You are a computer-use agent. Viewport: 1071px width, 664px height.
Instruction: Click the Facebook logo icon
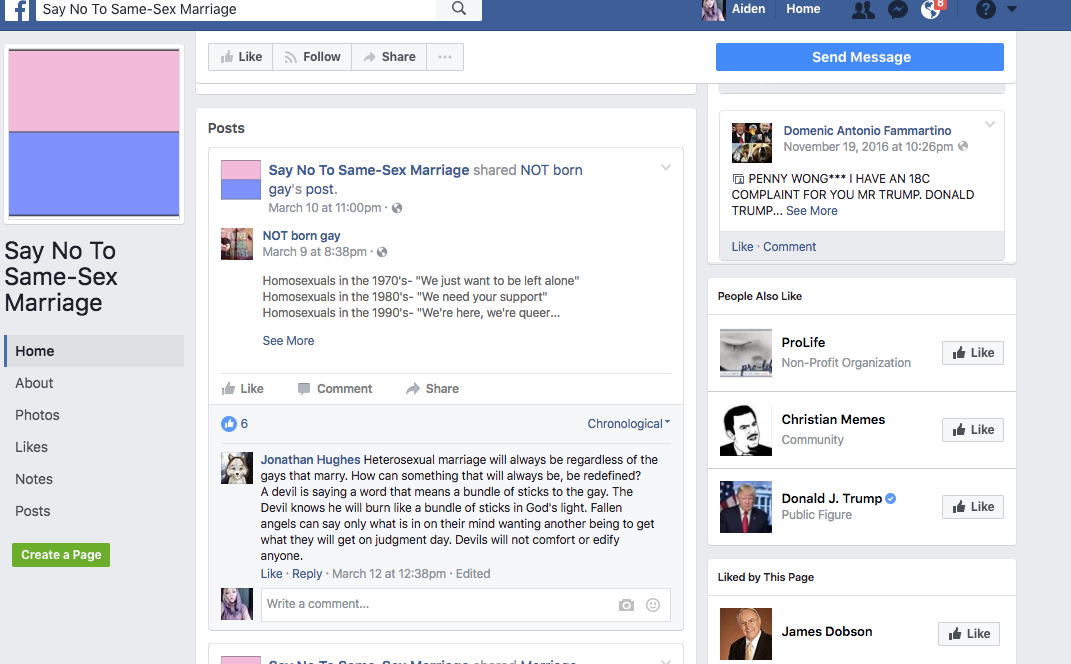coord(16,10)
